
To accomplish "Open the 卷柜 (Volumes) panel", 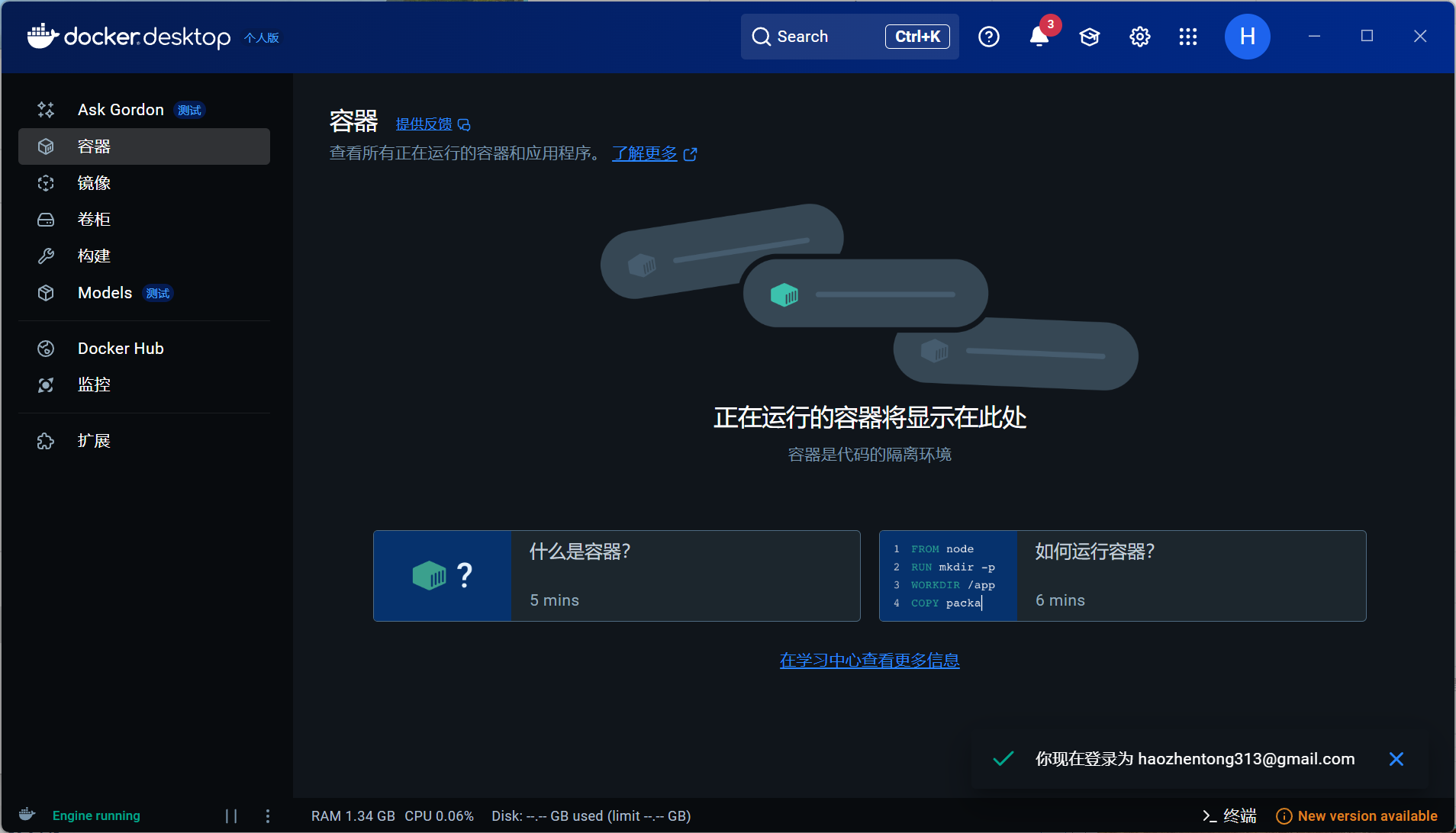I will click(x=93, y=219).
